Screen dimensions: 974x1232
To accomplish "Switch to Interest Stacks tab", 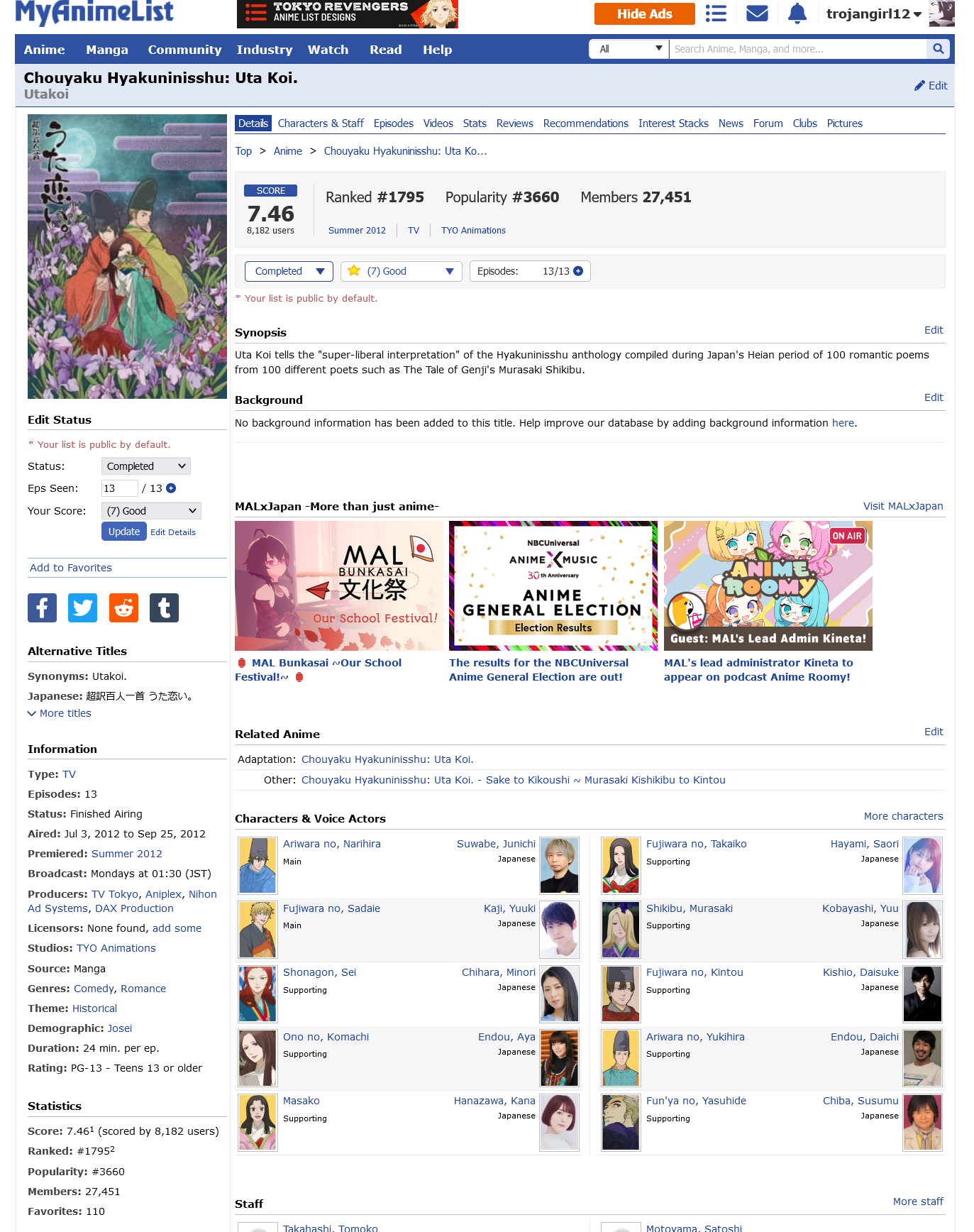I will point(673,123).
